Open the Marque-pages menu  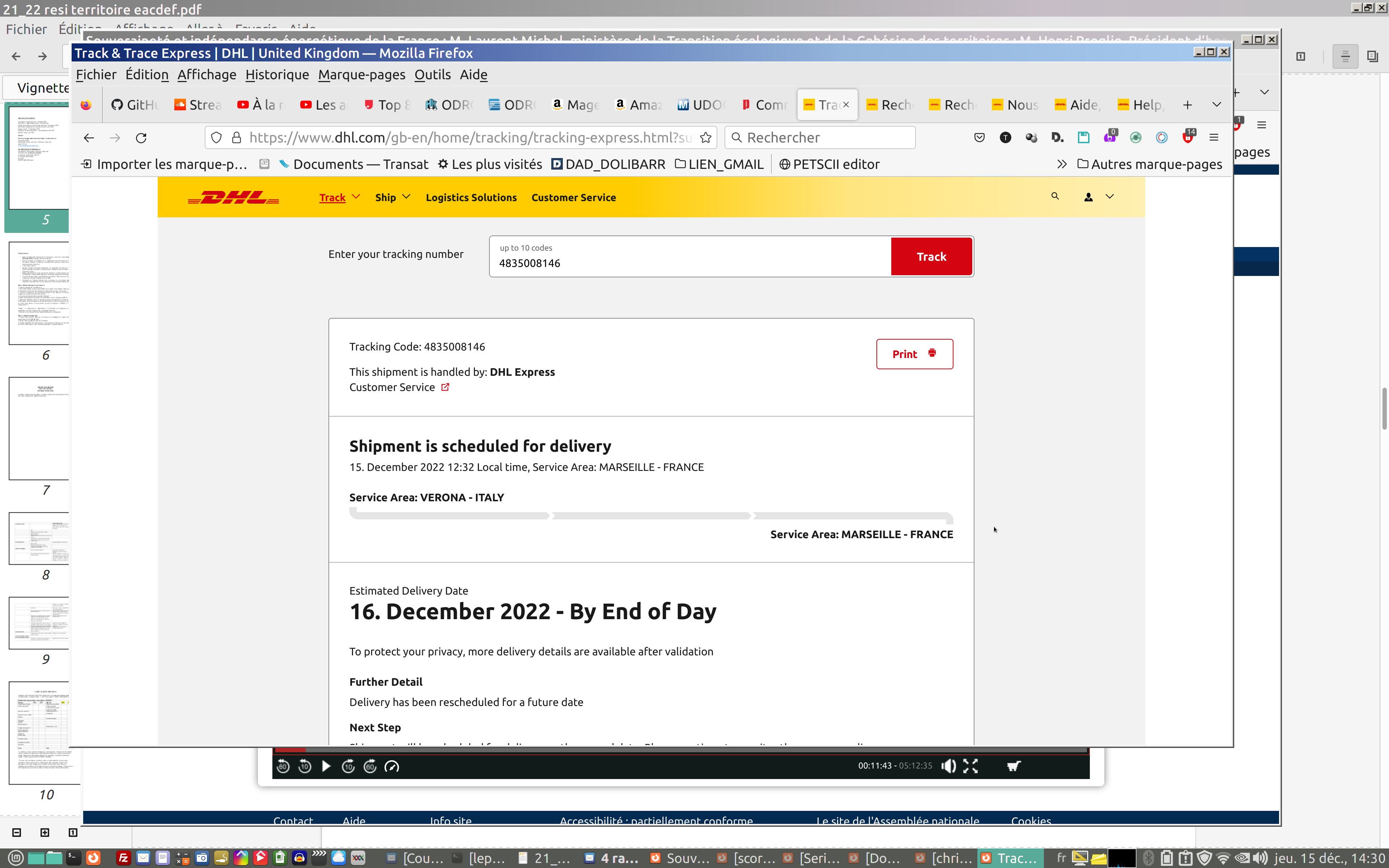point(362,75)
